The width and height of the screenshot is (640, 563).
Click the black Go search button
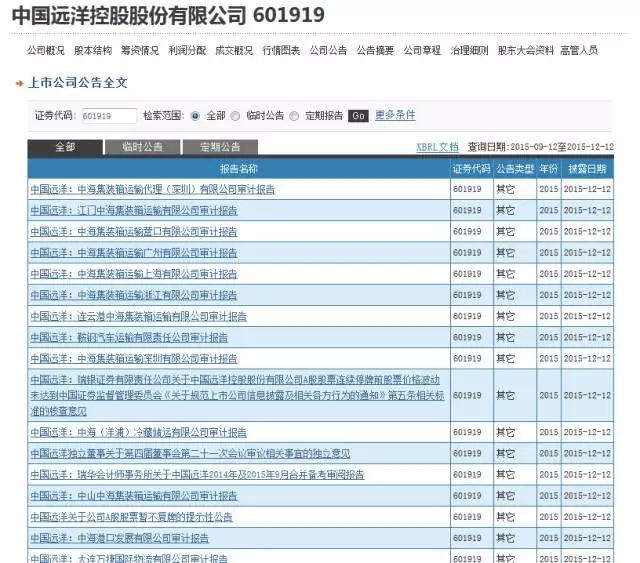click(358, 116)
